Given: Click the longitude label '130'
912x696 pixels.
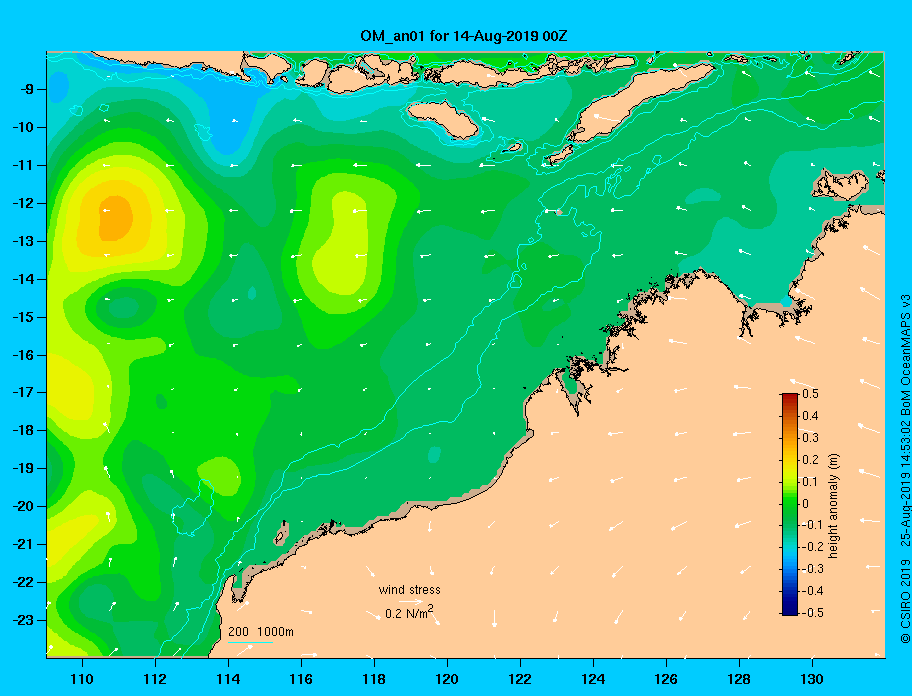Looking at the screenshot, I should 812,679.
